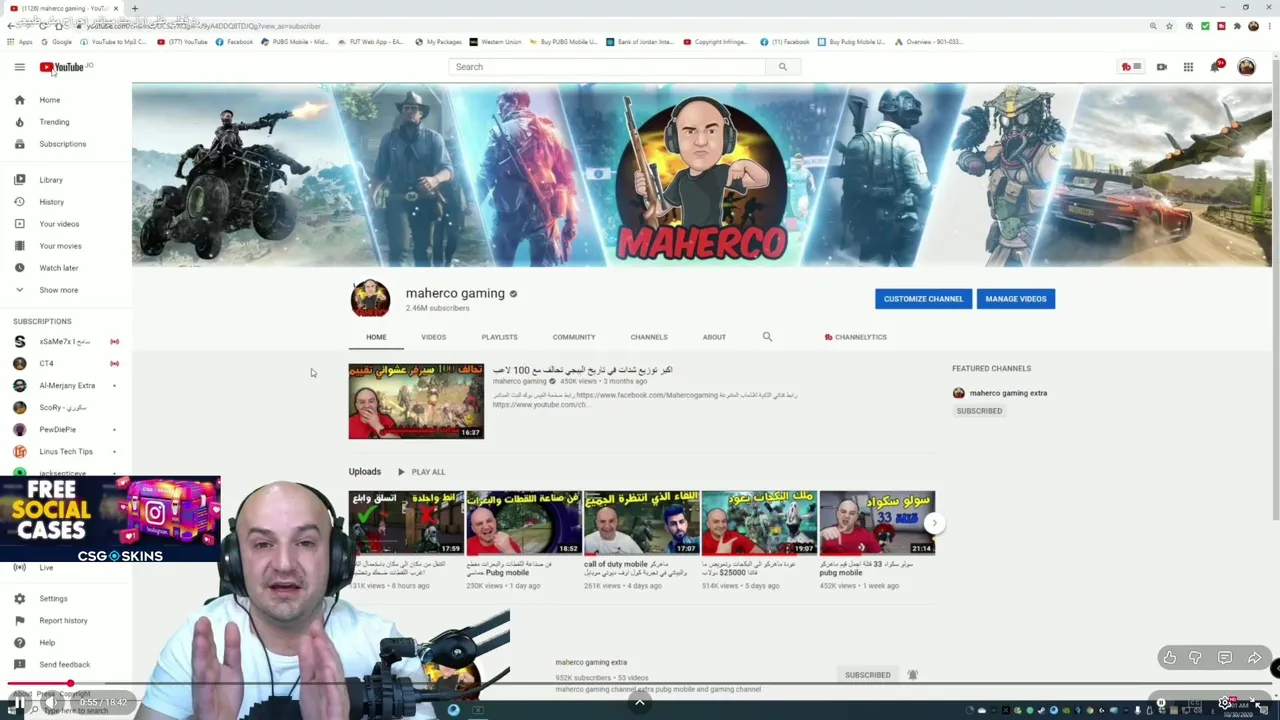Open the YouTube guide hamburger menu
The height and width of the screenshot is (720, 1280).
click(19, 67)
